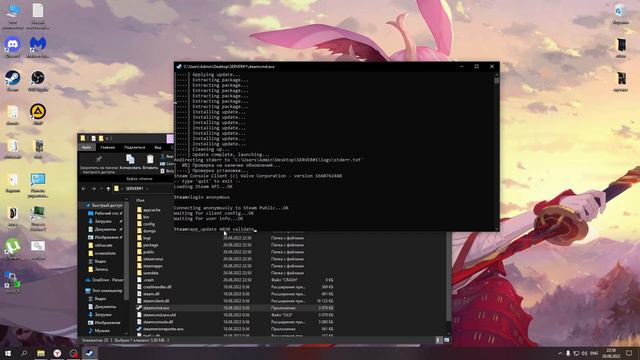Switch Explorer to details view button
Screen dimensions: 640x360
coord(439,340)
